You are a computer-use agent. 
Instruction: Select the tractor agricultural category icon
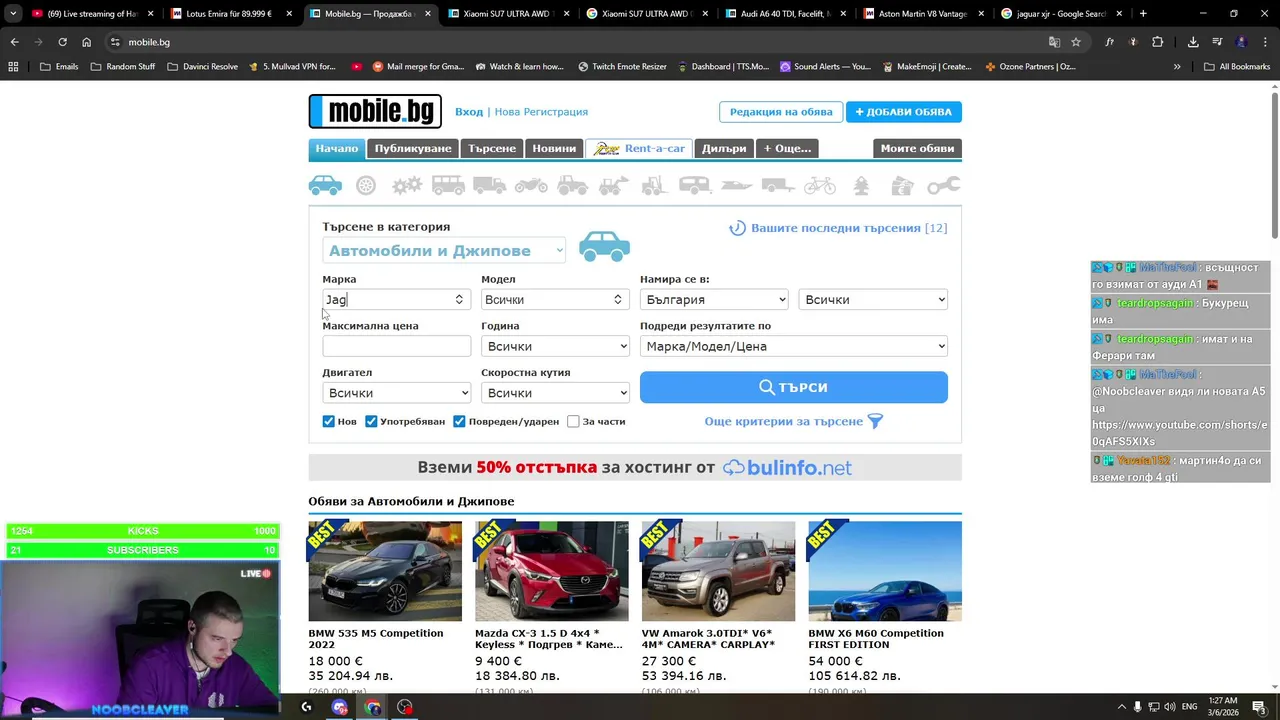[572, 186]
